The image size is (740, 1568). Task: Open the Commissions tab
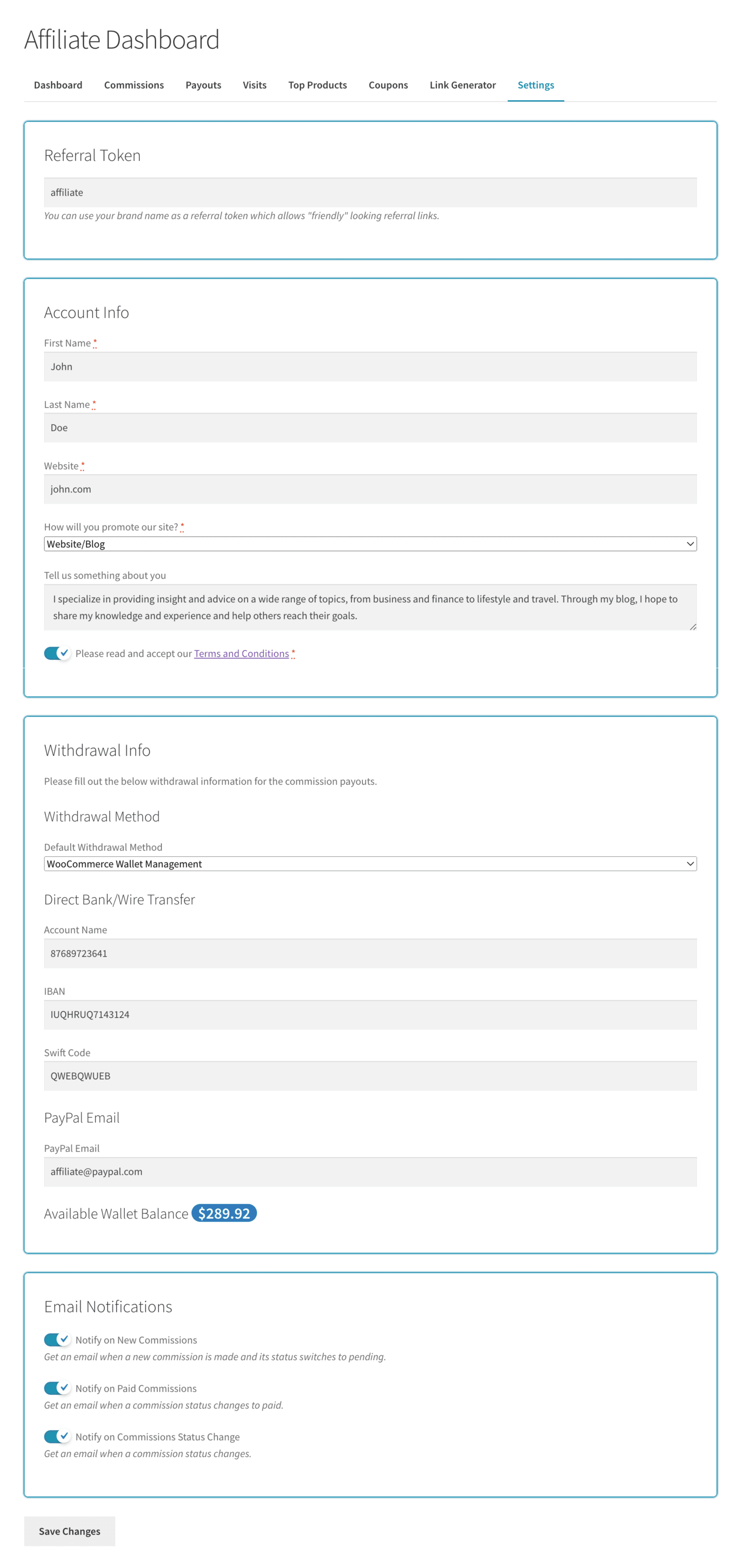coord(134,85)
